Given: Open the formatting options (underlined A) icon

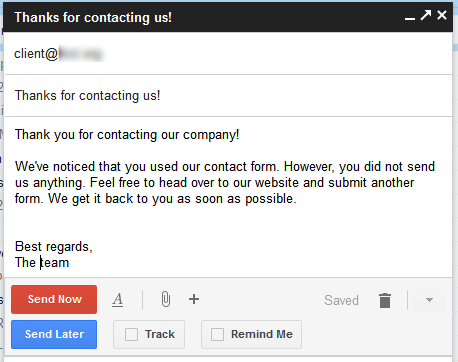Looking at the screenshot, I should (x=117, y=299).
